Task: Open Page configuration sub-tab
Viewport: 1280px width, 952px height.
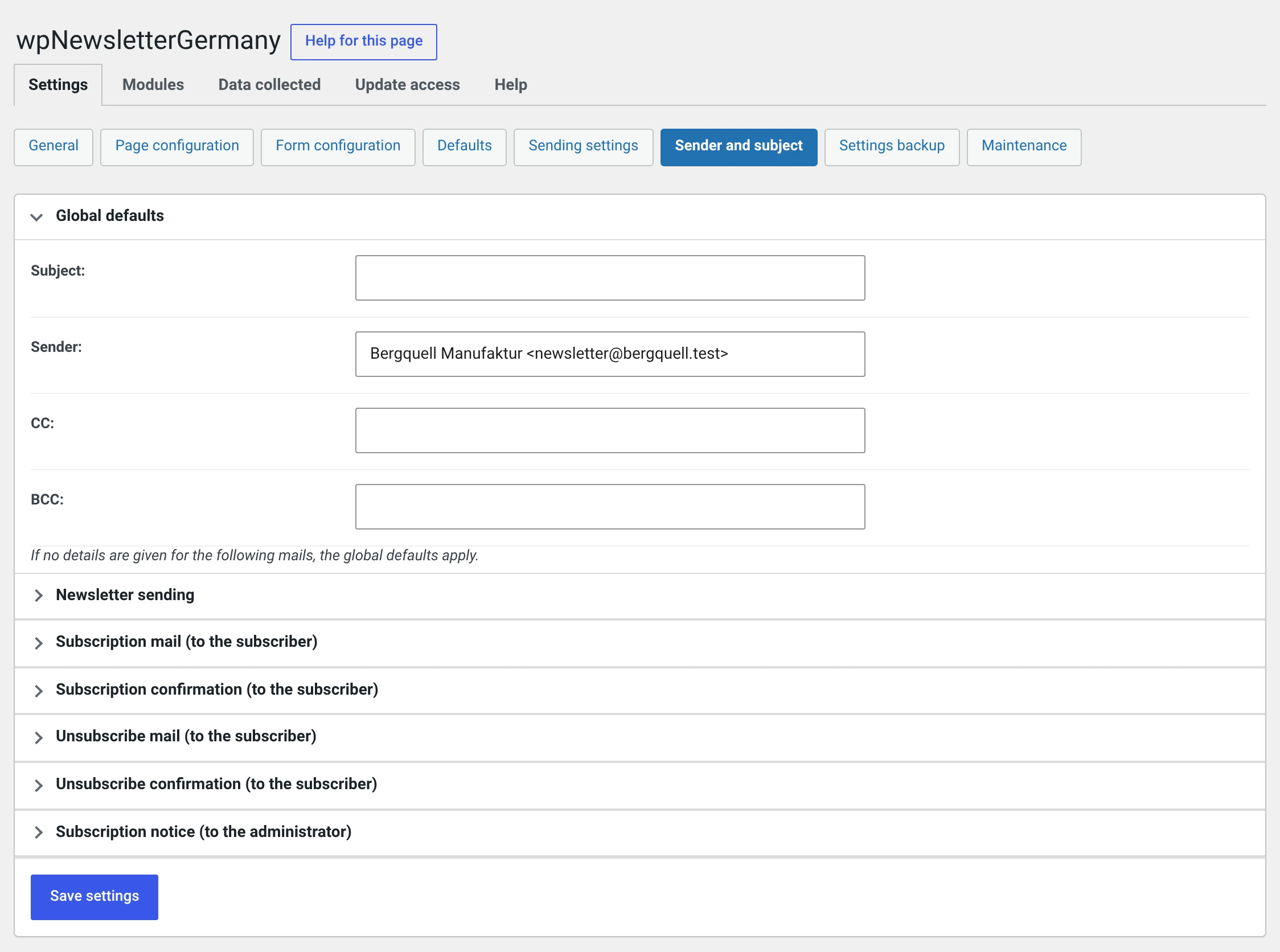Action: pos(177,146)
